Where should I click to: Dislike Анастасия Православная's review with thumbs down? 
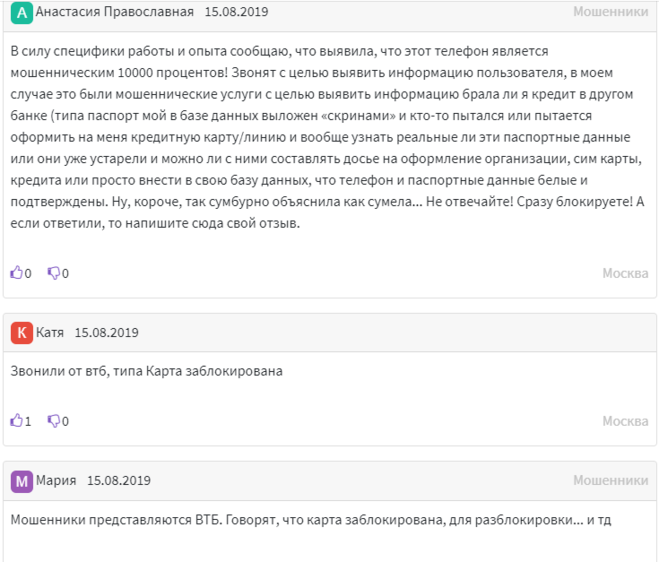54,273
